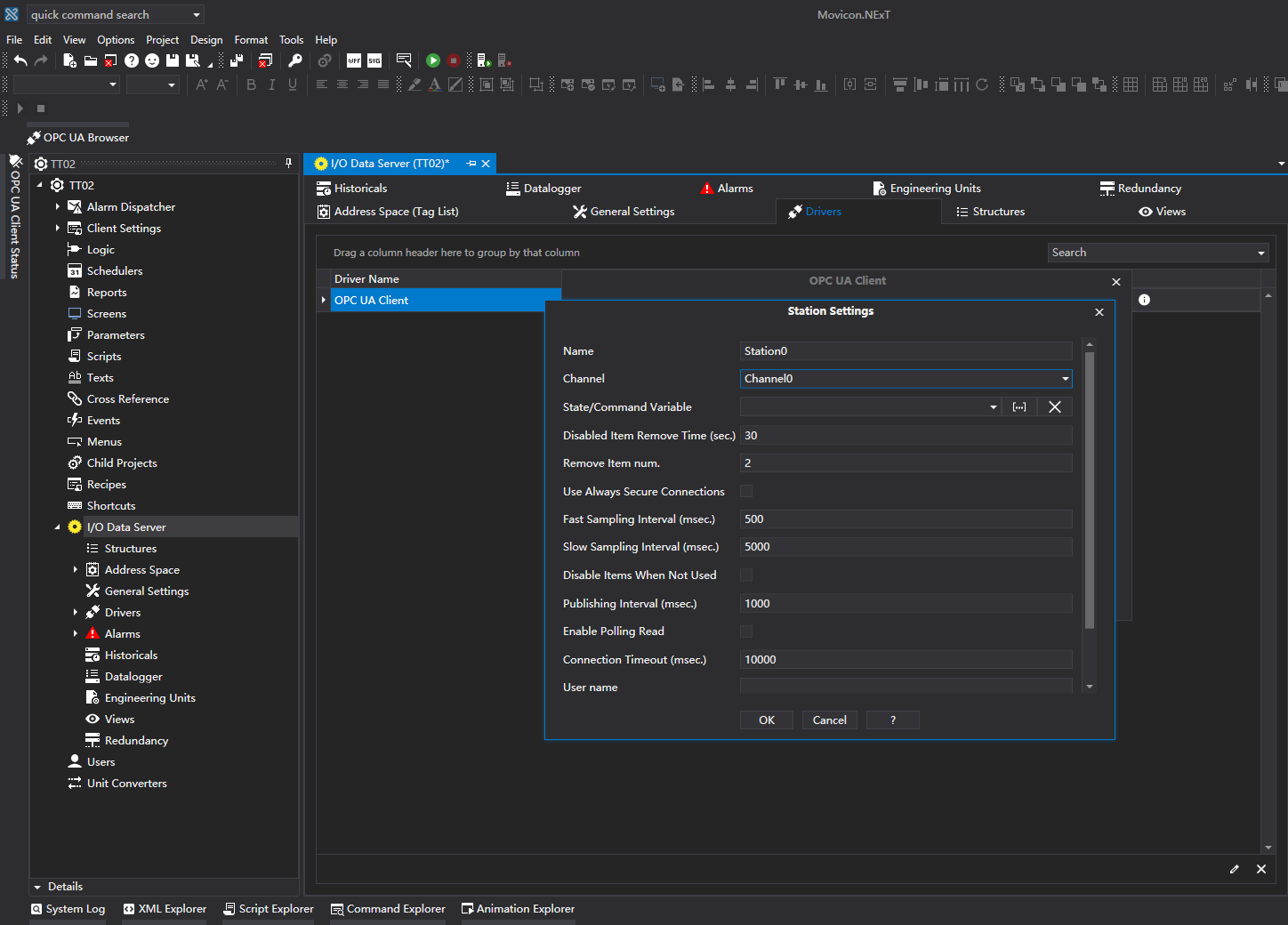Click the OPC UA Browser plug icon

click(x=34, y=138)
